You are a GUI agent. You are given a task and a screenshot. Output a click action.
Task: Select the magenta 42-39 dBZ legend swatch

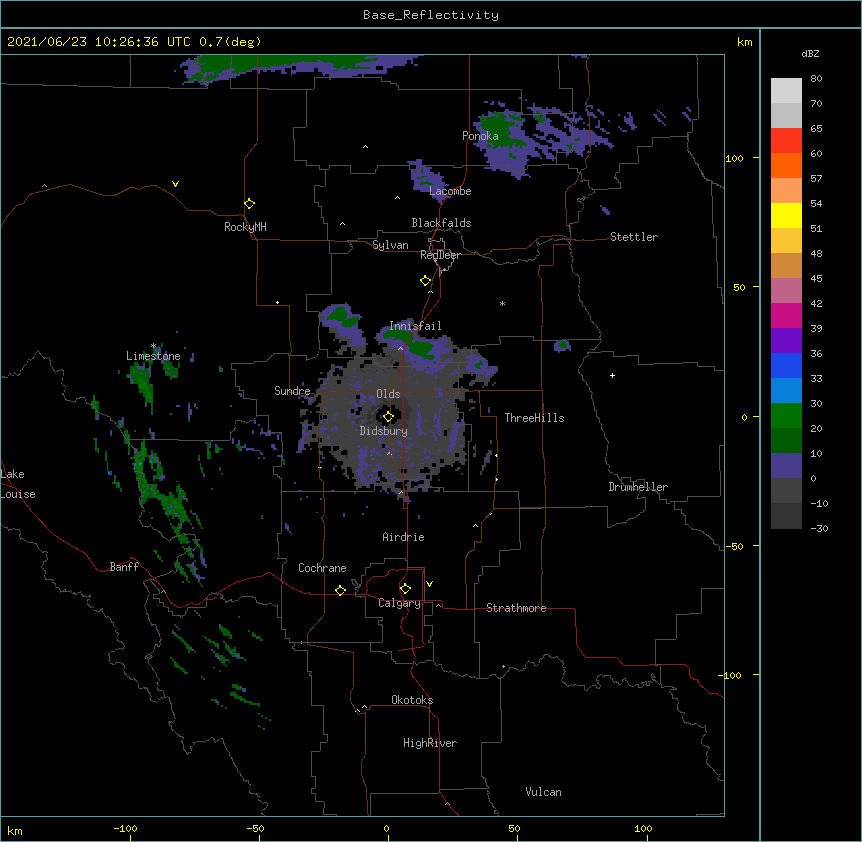(786, 315)
